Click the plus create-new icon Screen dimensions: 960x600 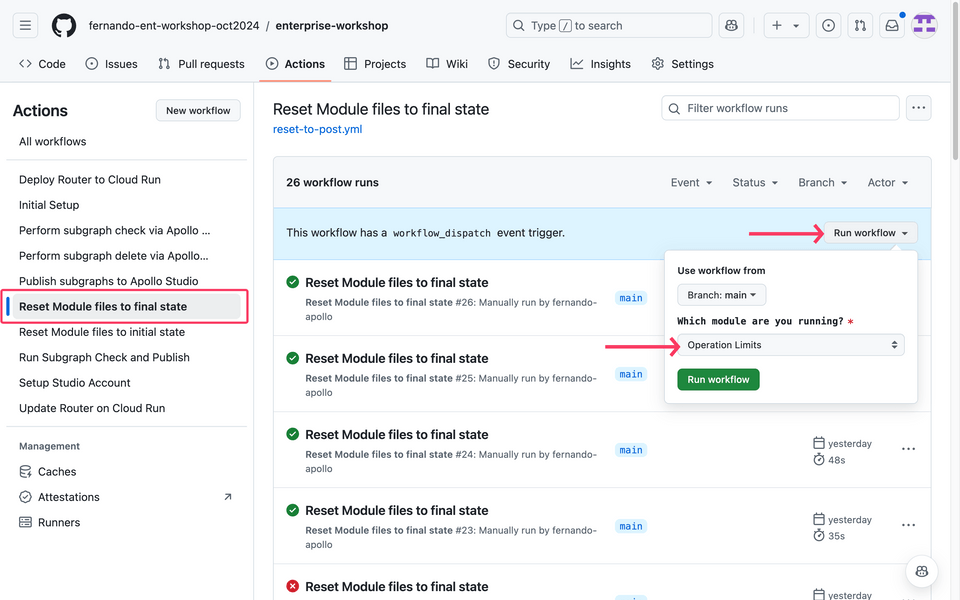point(776,26)
